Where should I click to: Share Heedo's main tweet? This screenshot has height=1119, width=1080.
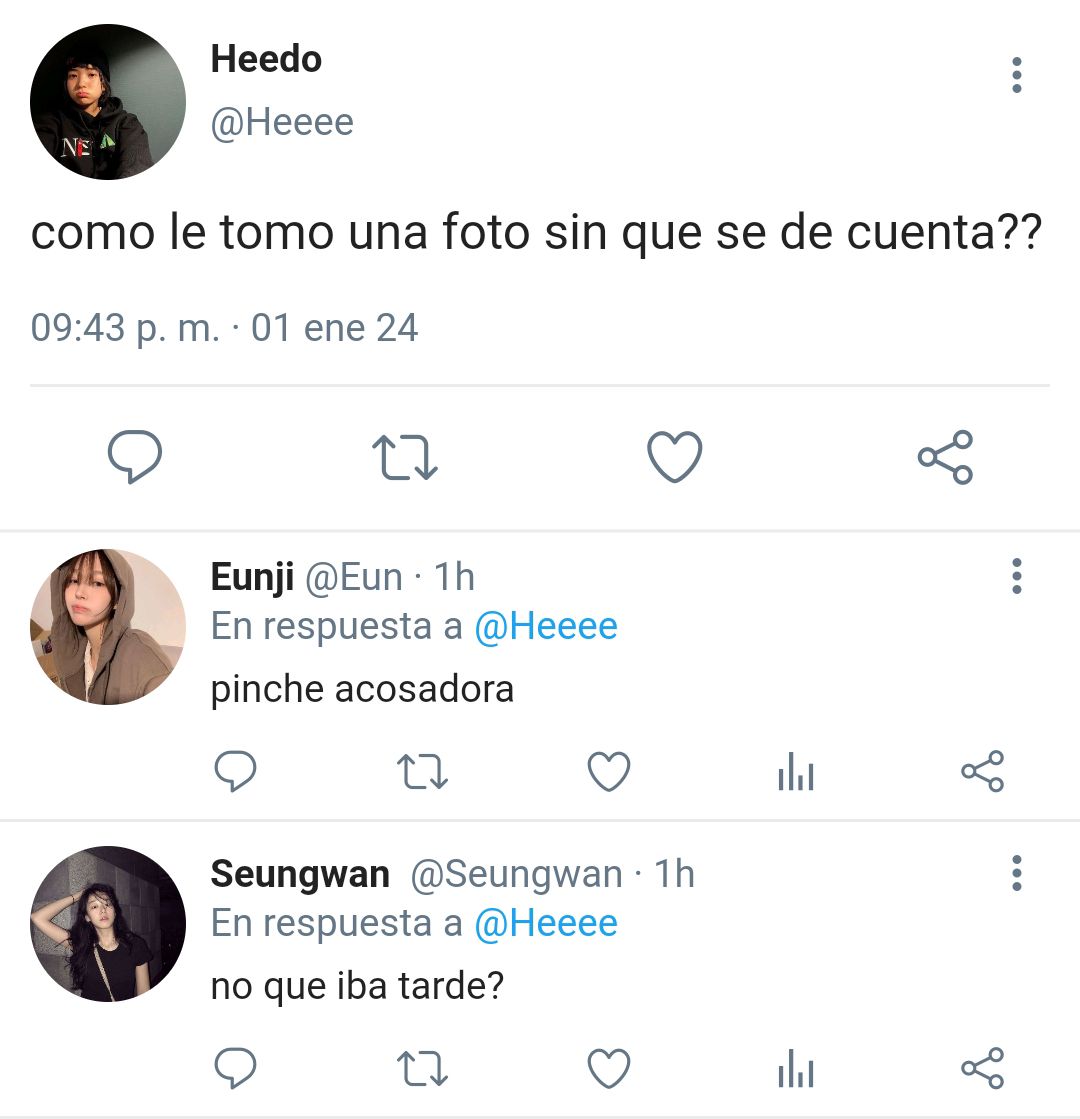945,457
